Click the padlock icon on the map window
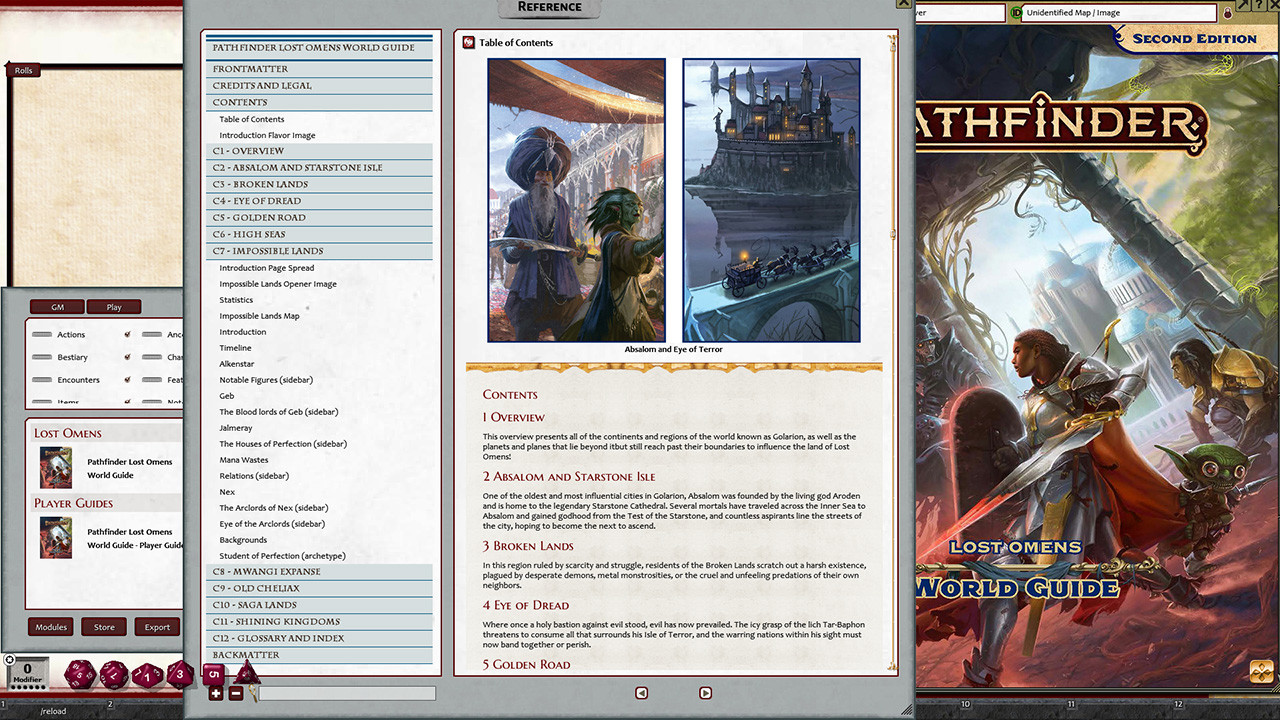Image resolution: width=1280 pixels, height=720 pixels. pos(1227,14)
